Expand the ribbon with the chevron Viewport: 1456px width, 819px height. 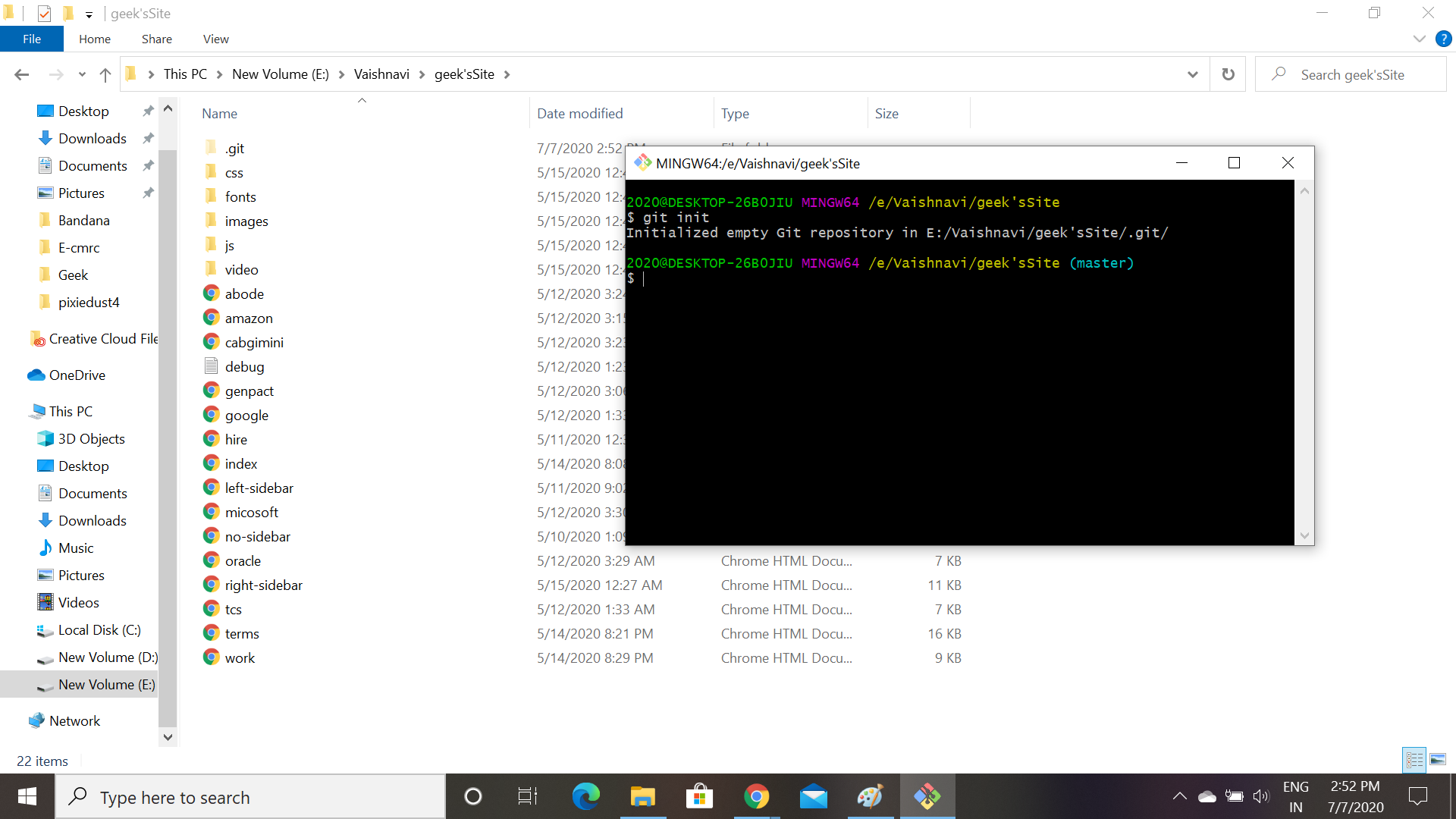click(x=1419, y=39)
